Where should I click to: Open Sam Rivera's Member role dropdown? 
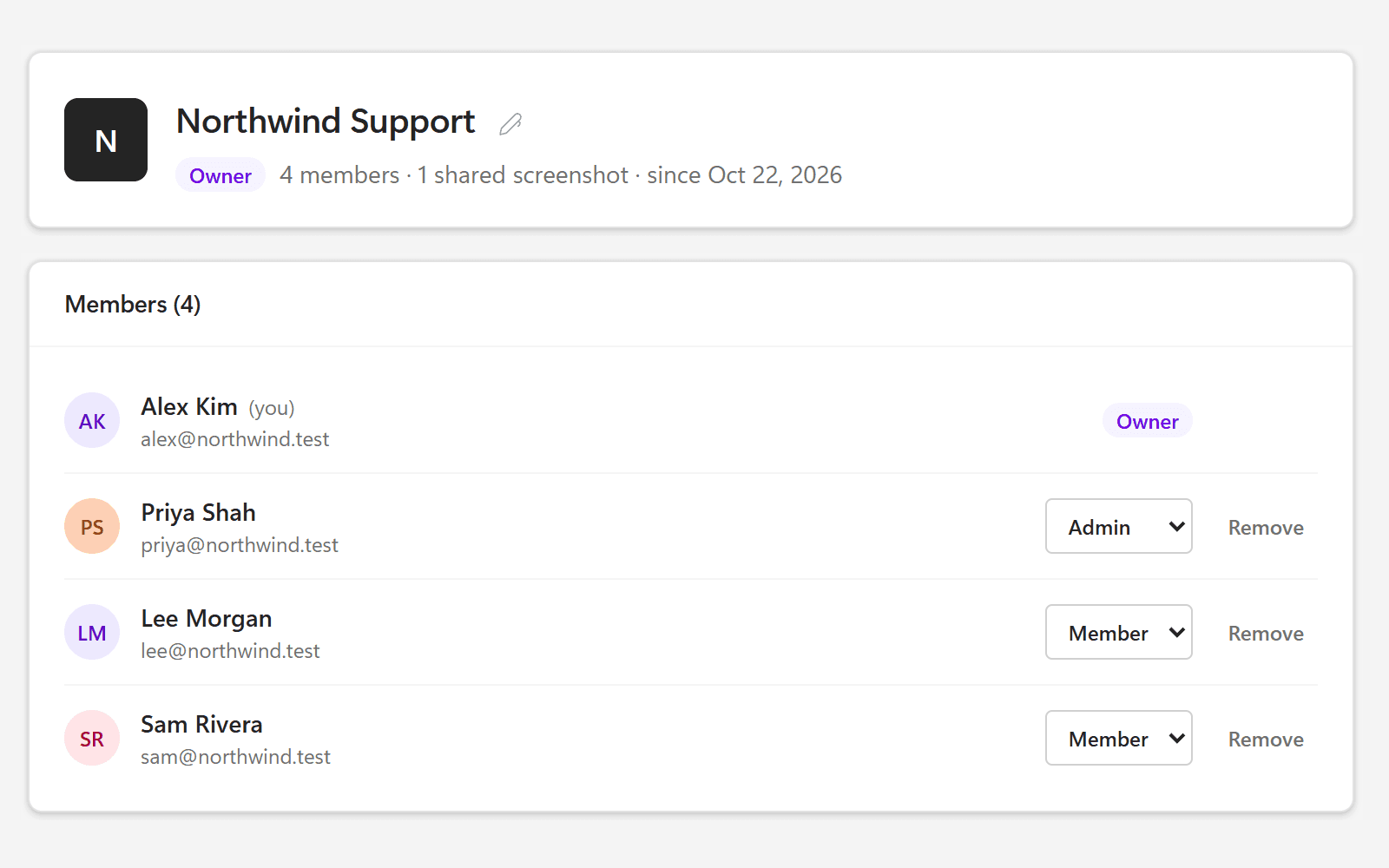1118,738
